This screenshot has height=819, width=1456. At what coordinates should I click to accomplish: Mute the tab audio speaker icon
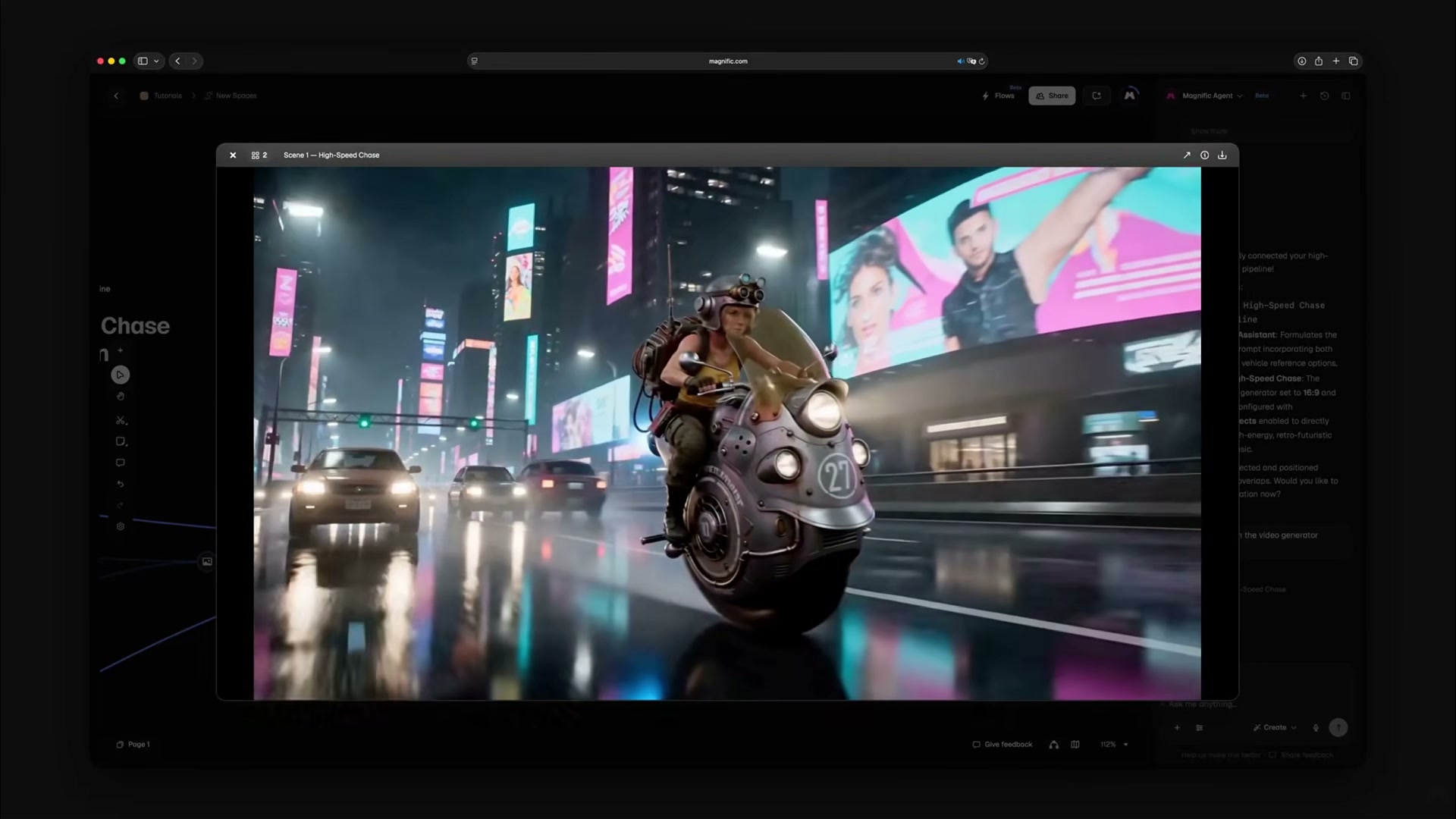pos(960,61)
